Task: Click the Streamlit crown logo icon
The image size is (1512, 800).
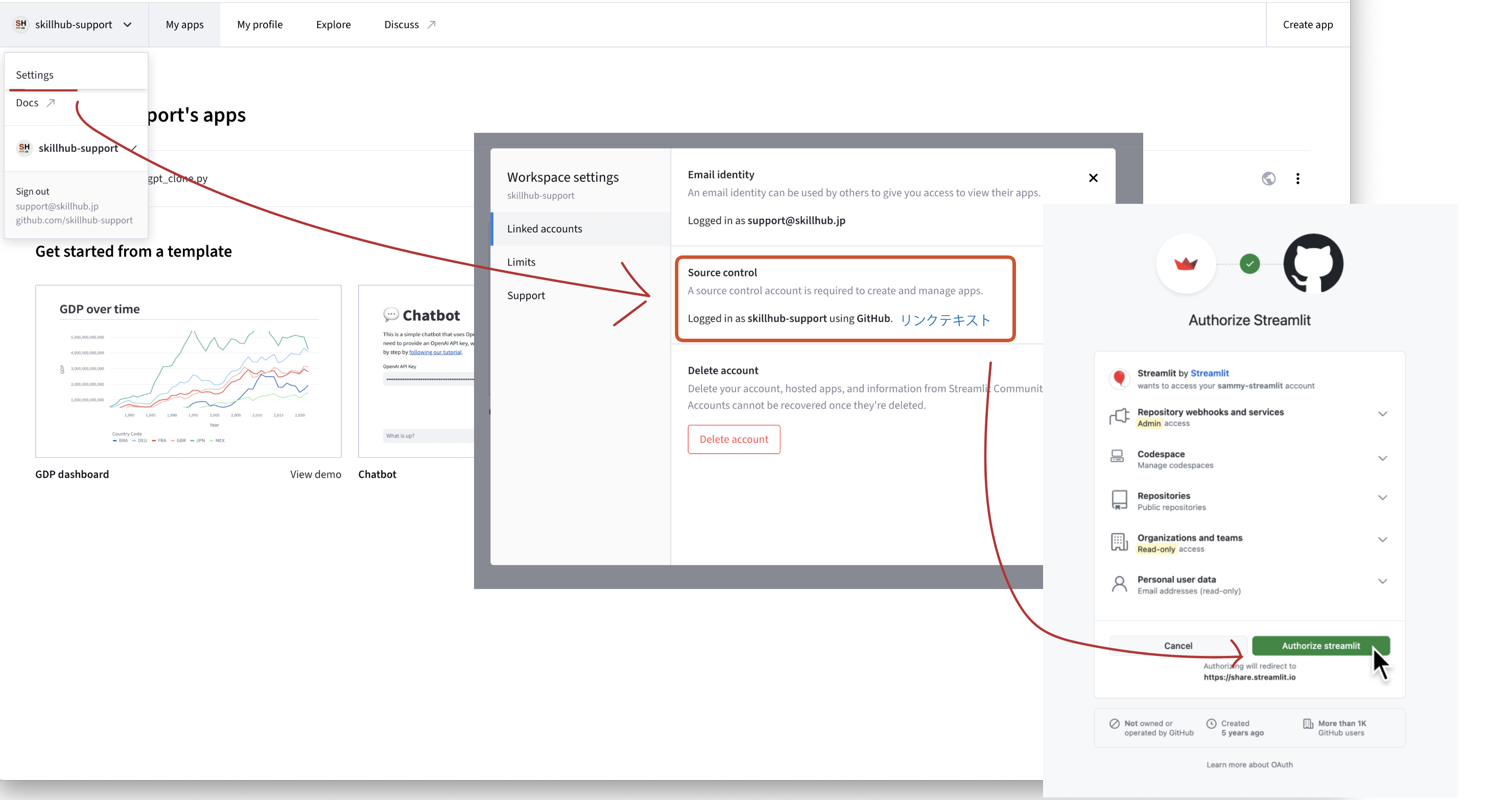Action: tap(1186, 264)
